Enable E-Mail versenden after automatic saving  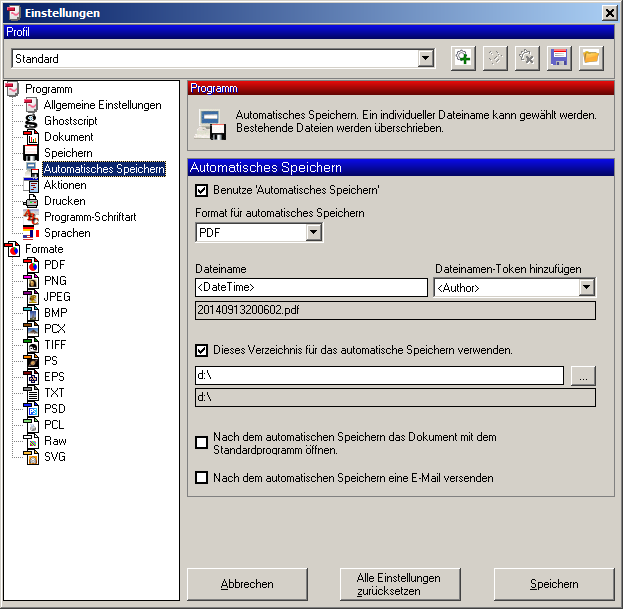click(201, 478)
